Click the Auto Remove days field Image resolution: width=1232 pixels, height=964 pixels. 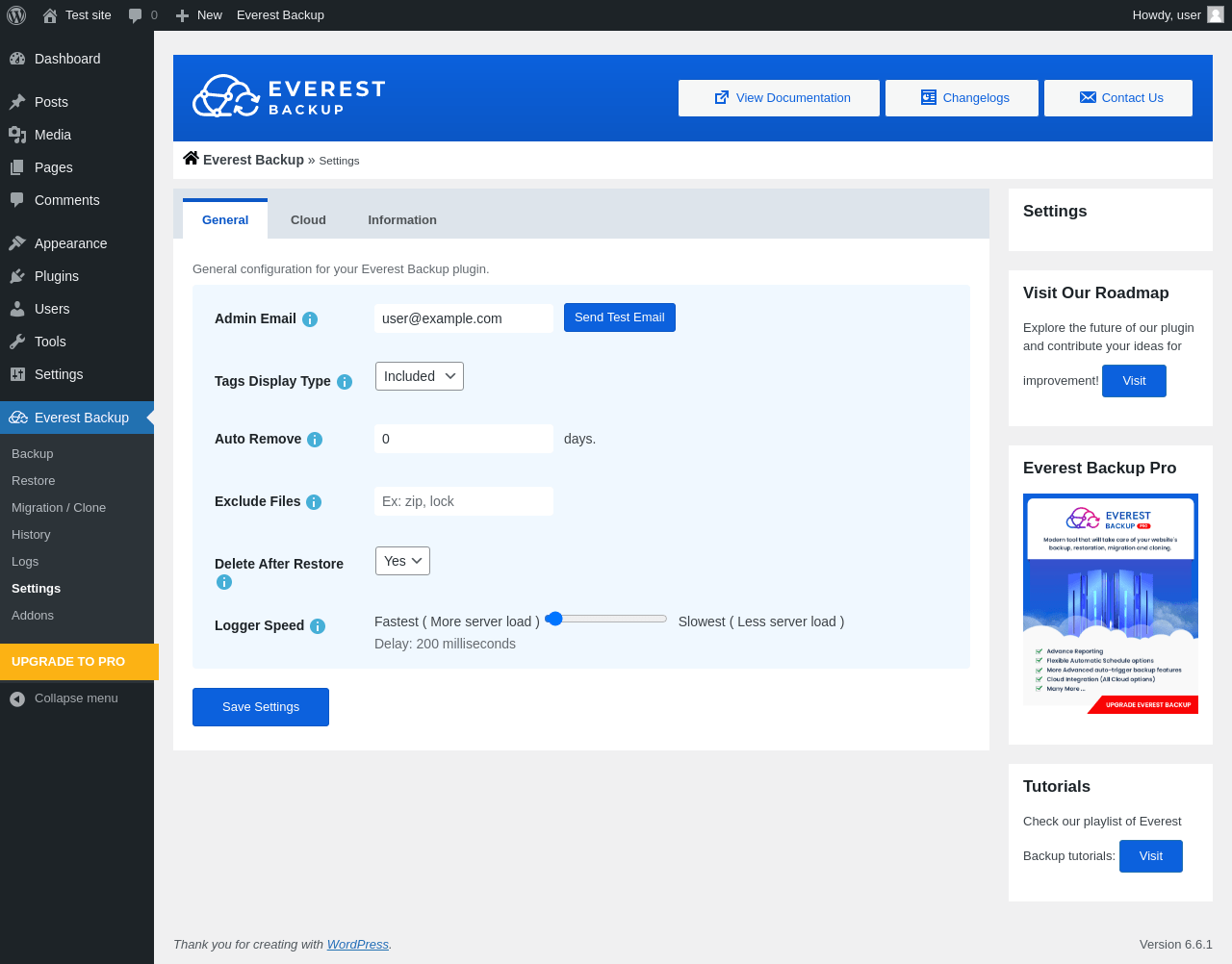[x=464, y=439]
